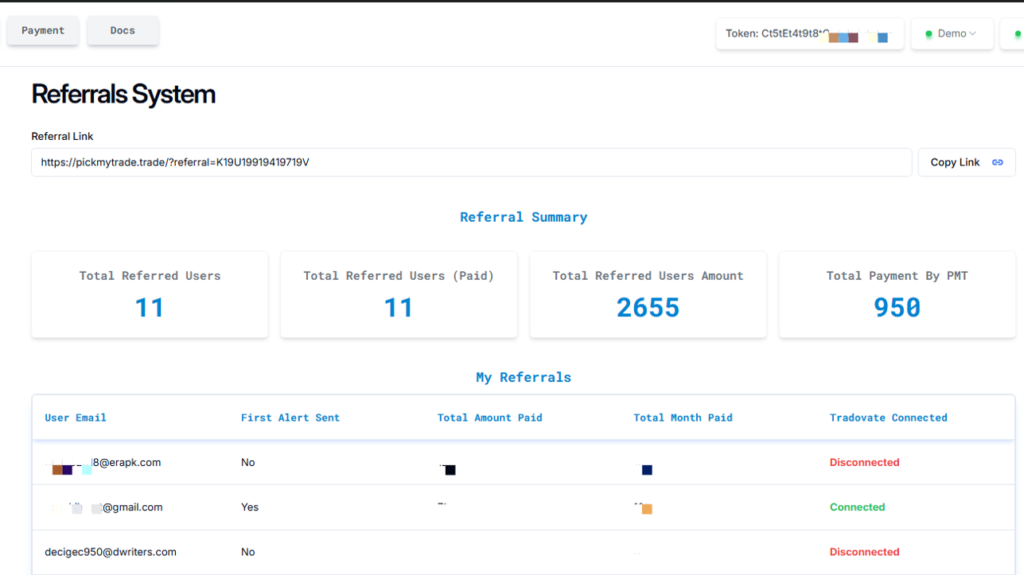Screen dimensions: 1024x575
Task: Click the chain link icon on Copy Link
Action: pos(997,162)
